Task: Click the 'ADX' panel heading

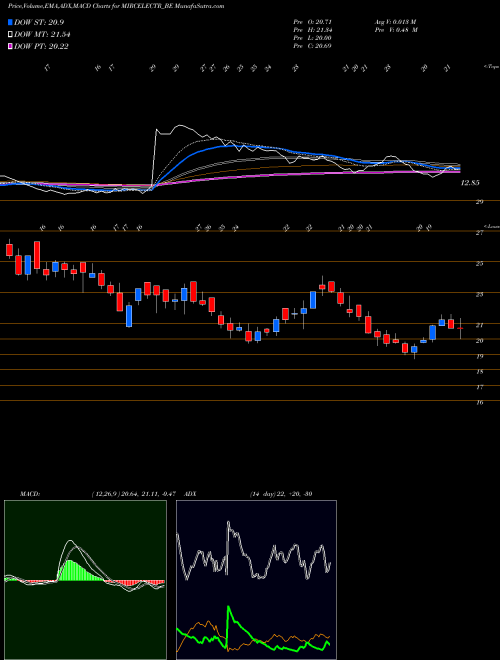Action: [x=190, y=493]
